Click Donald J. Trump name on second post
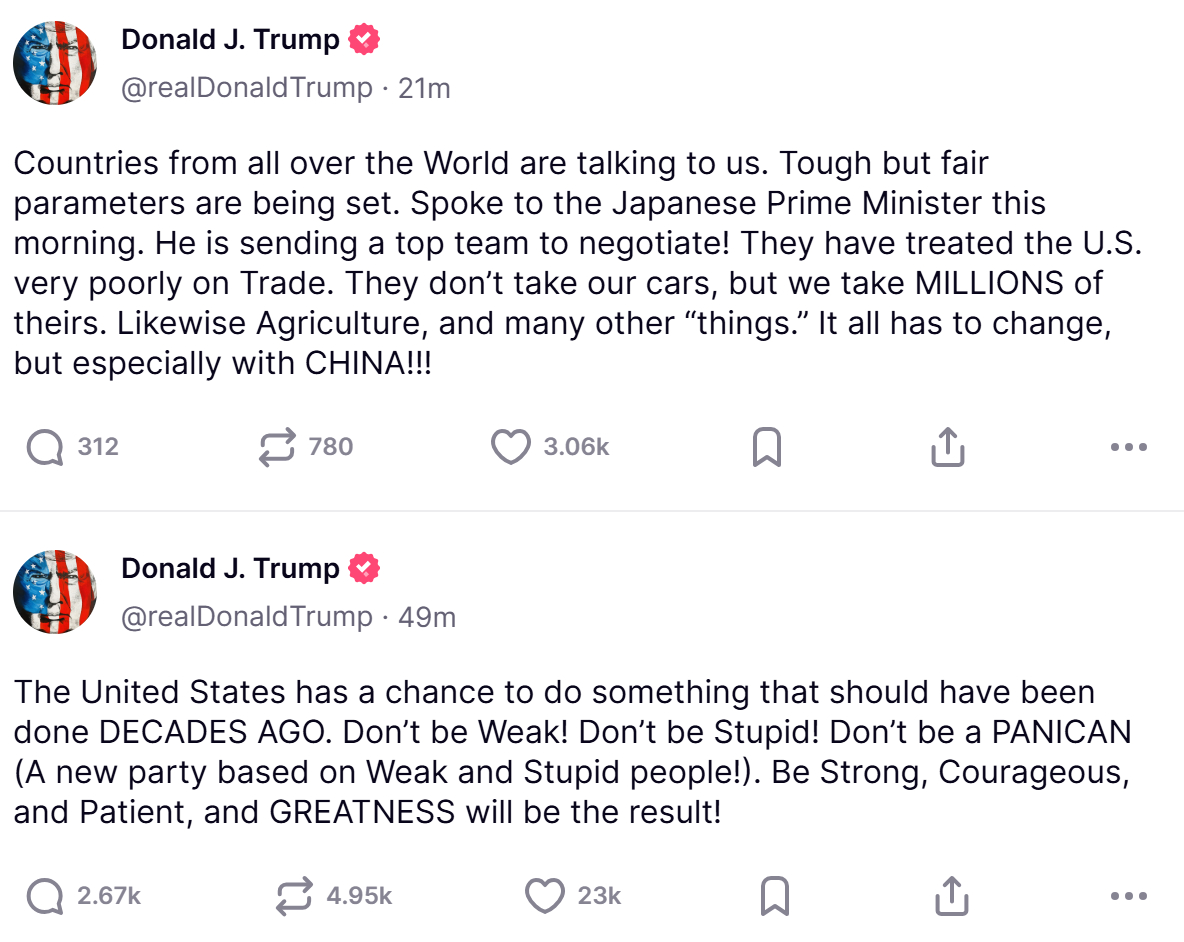Viewport: 1184px width, 942px height. coord(230,568)
